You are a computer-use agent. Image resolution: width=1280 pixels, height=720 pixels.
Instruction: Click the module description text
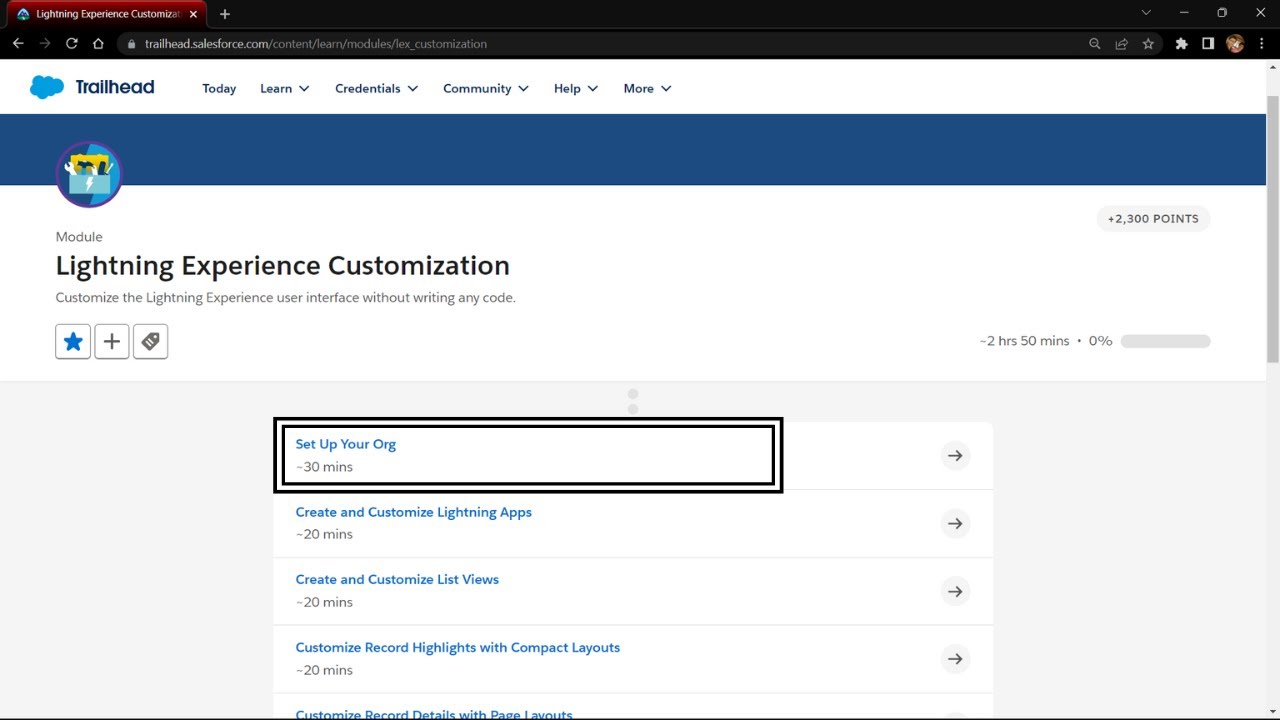click(x=286, y=297)
